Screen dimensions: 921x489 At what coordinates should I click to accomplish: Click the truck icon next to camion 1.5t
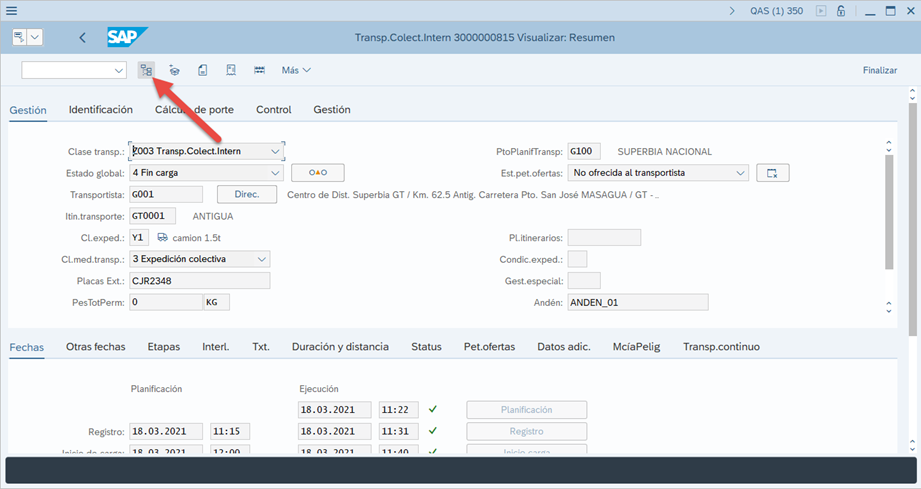tap(163, 238)
